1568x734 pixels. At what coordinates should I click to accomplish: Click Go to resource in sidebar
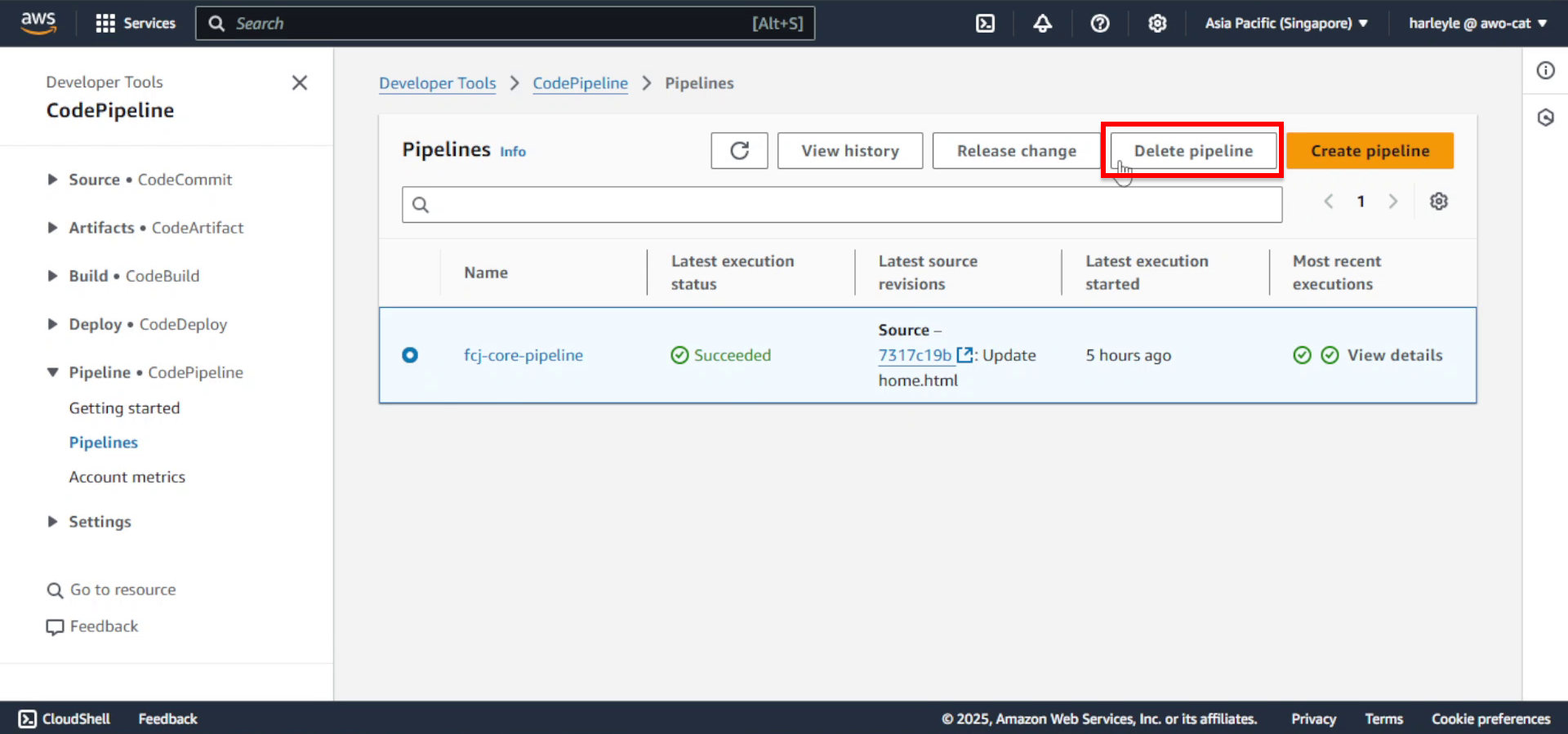pyautogui.click(x=122, y=589)
